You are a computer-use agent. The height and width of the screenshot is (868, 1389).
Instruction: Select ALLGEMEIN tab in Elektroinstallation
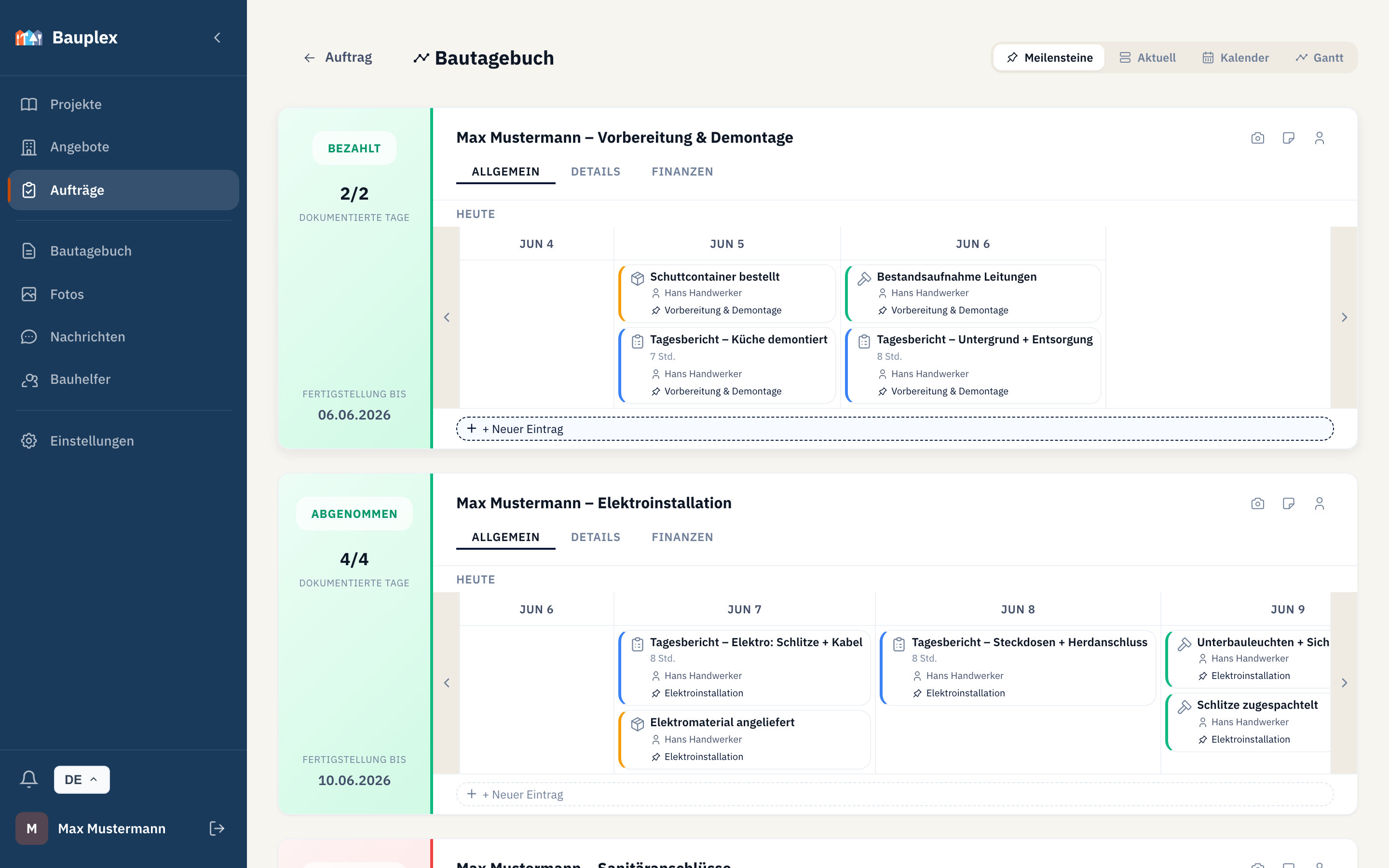pyautogui.click(x=505, y=537)
